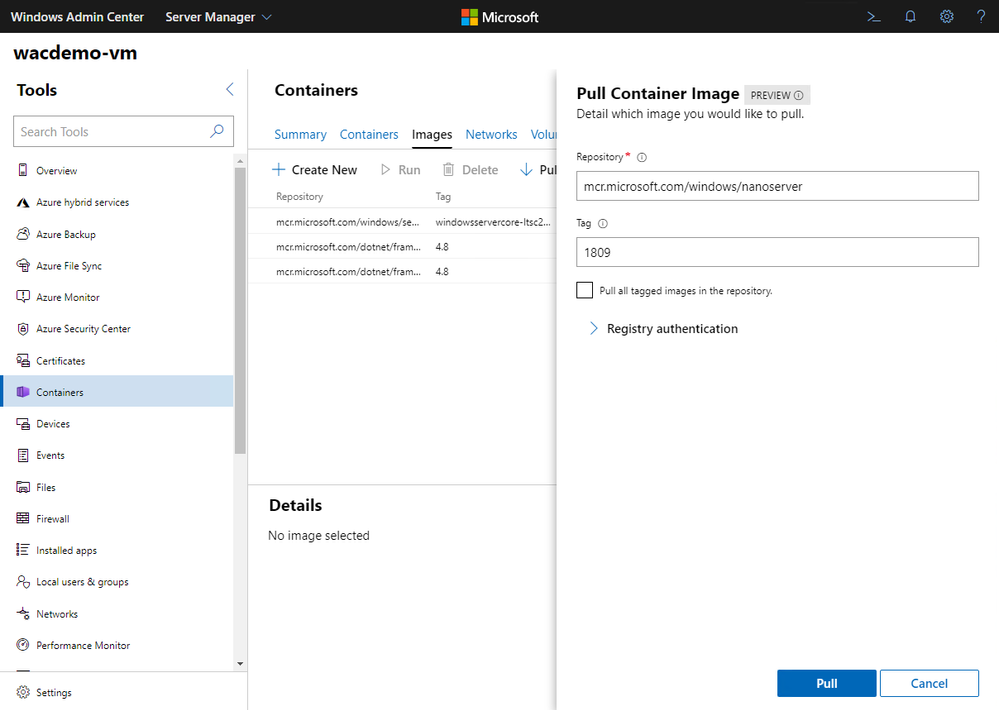Click the search magnifier icon
The height and width of the screenshot is (710, 999).
[217, 131]
